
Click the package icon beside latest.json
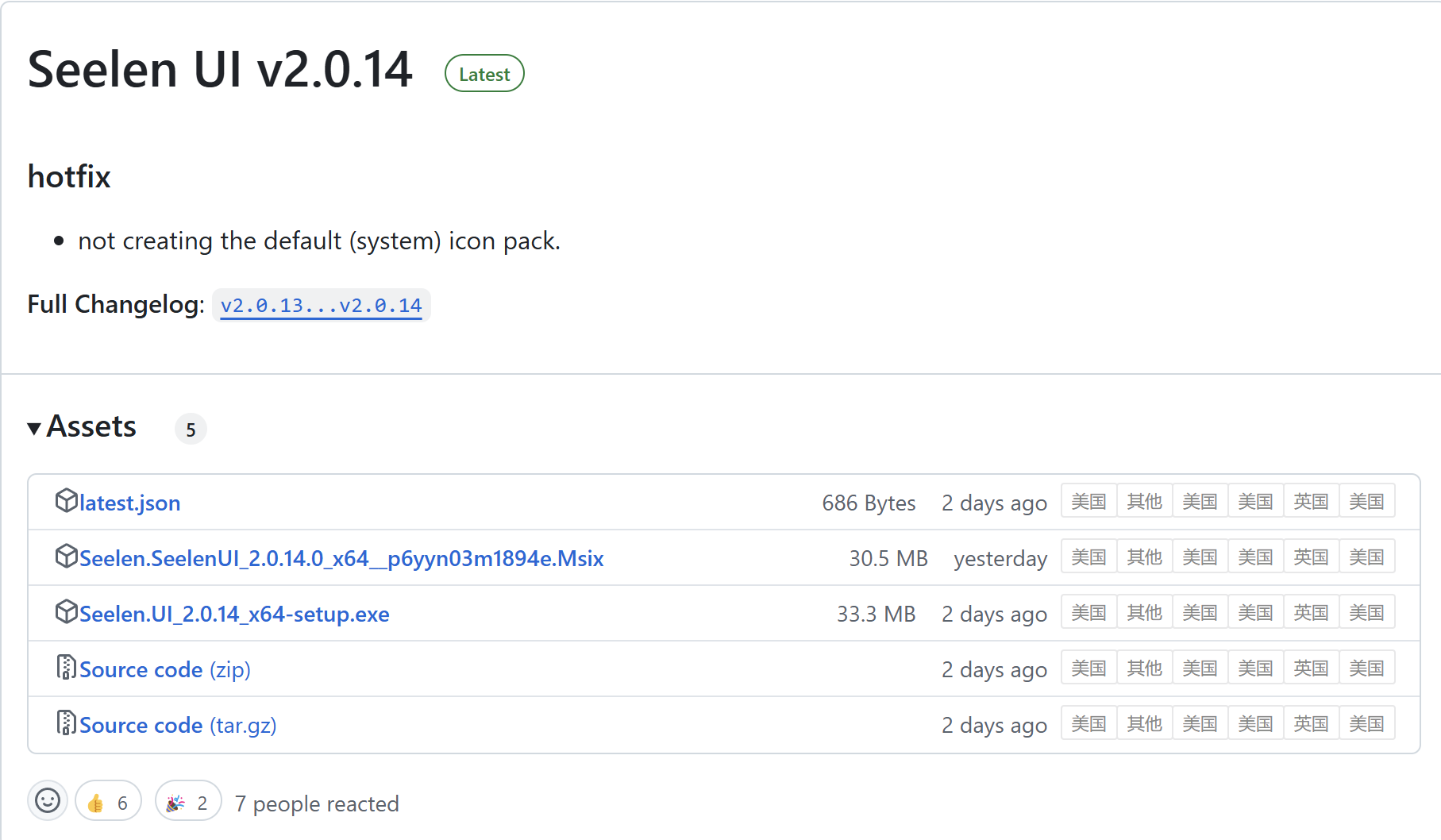point(66,501)
